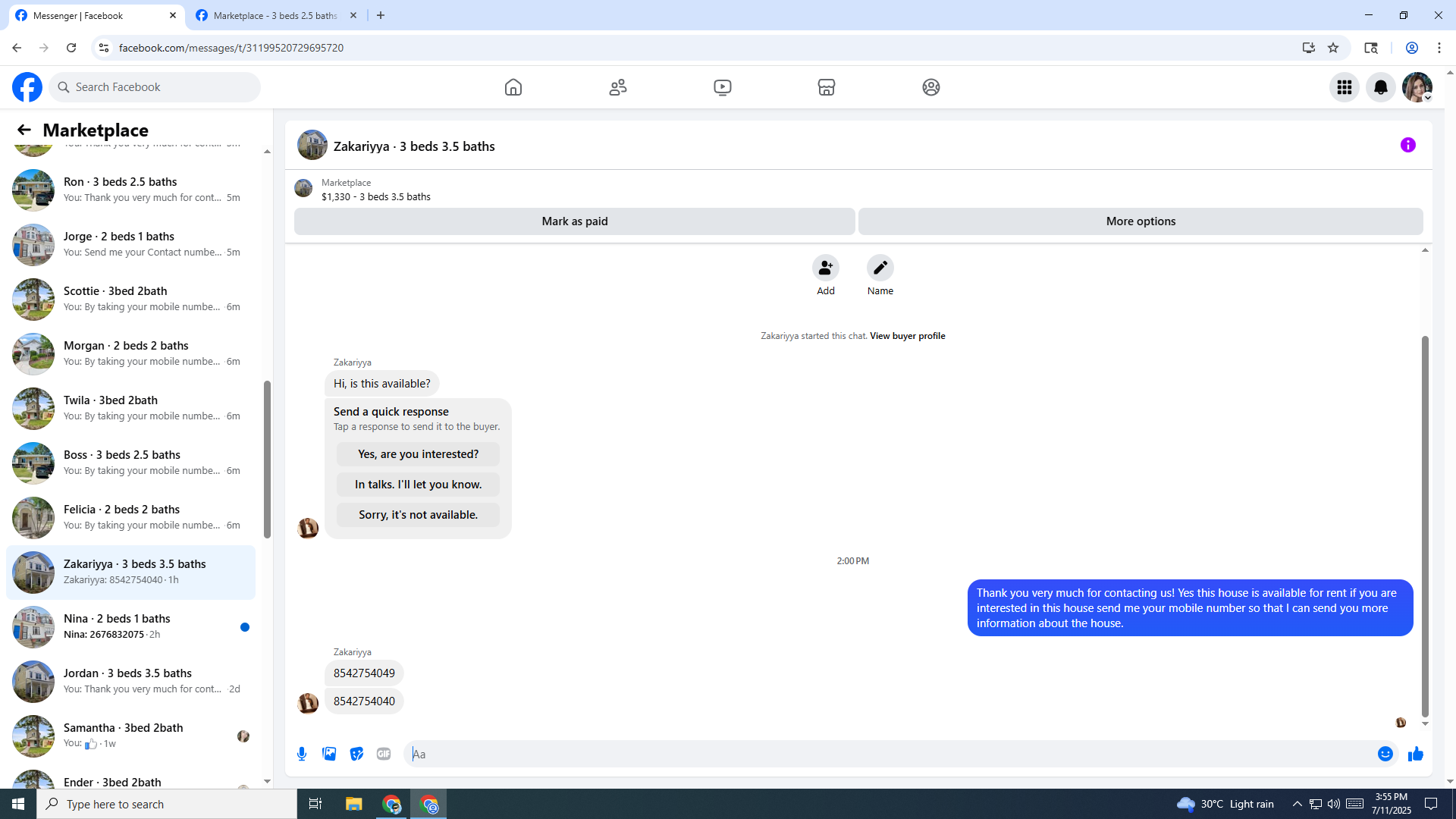Image resolution: width=1456 pixels, height=819 pixels.
Task: Click the Facebook logo icon
Action: pos(27,87)
